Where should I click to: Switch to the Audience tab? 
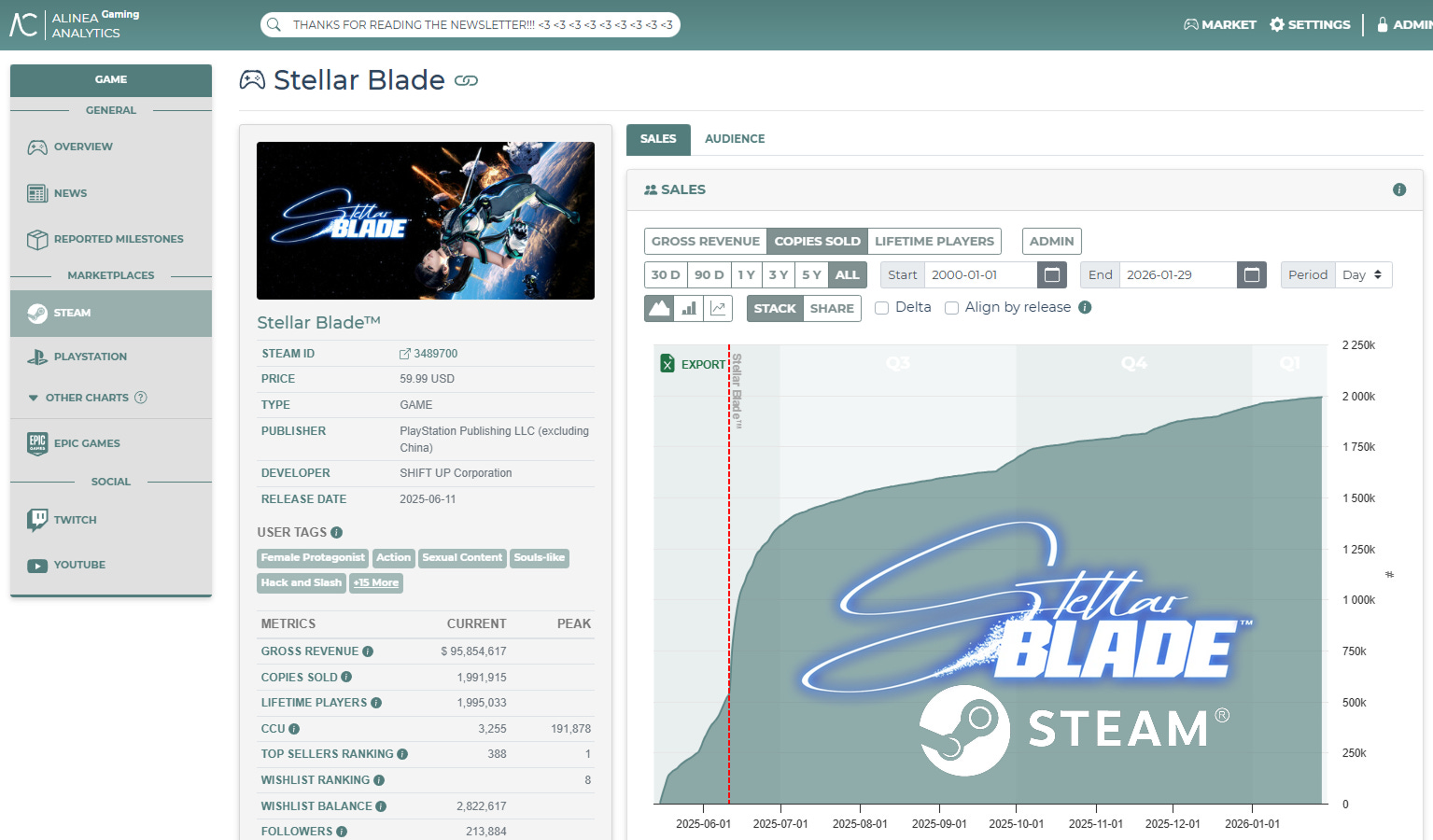point(735,139)
